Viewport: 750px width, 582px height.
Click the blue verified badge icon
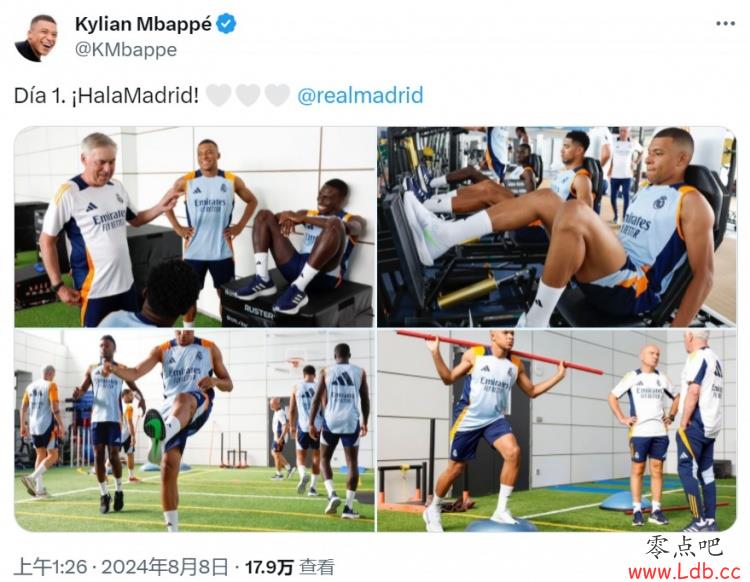226,24
